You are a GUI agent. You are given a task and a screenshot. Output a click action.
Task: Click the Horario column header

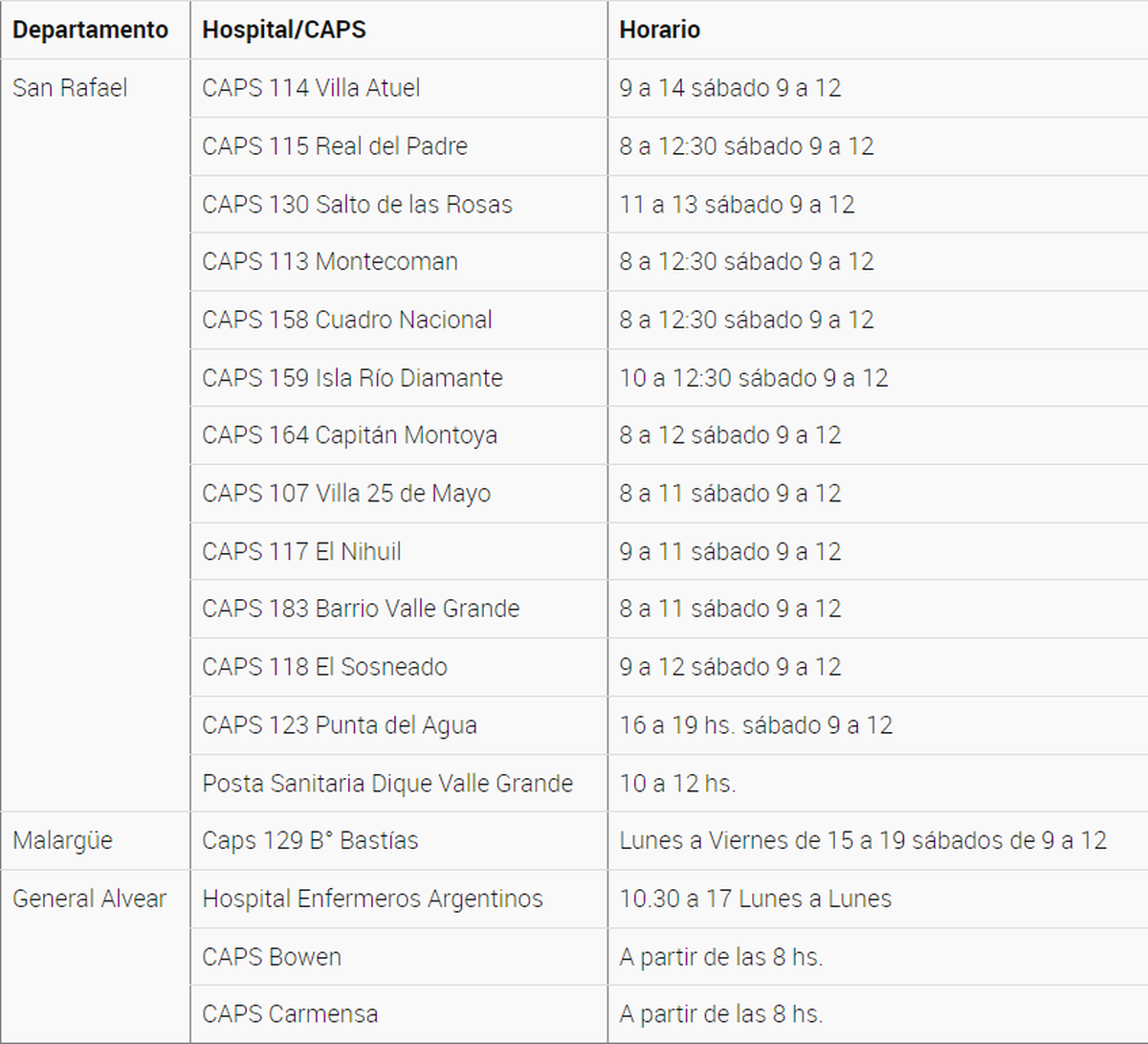click(x=659, y=30)
